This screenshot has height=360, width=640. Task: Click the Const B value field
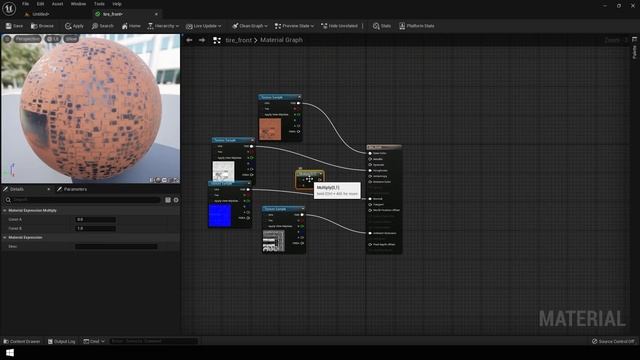click(x=96, y=228)
